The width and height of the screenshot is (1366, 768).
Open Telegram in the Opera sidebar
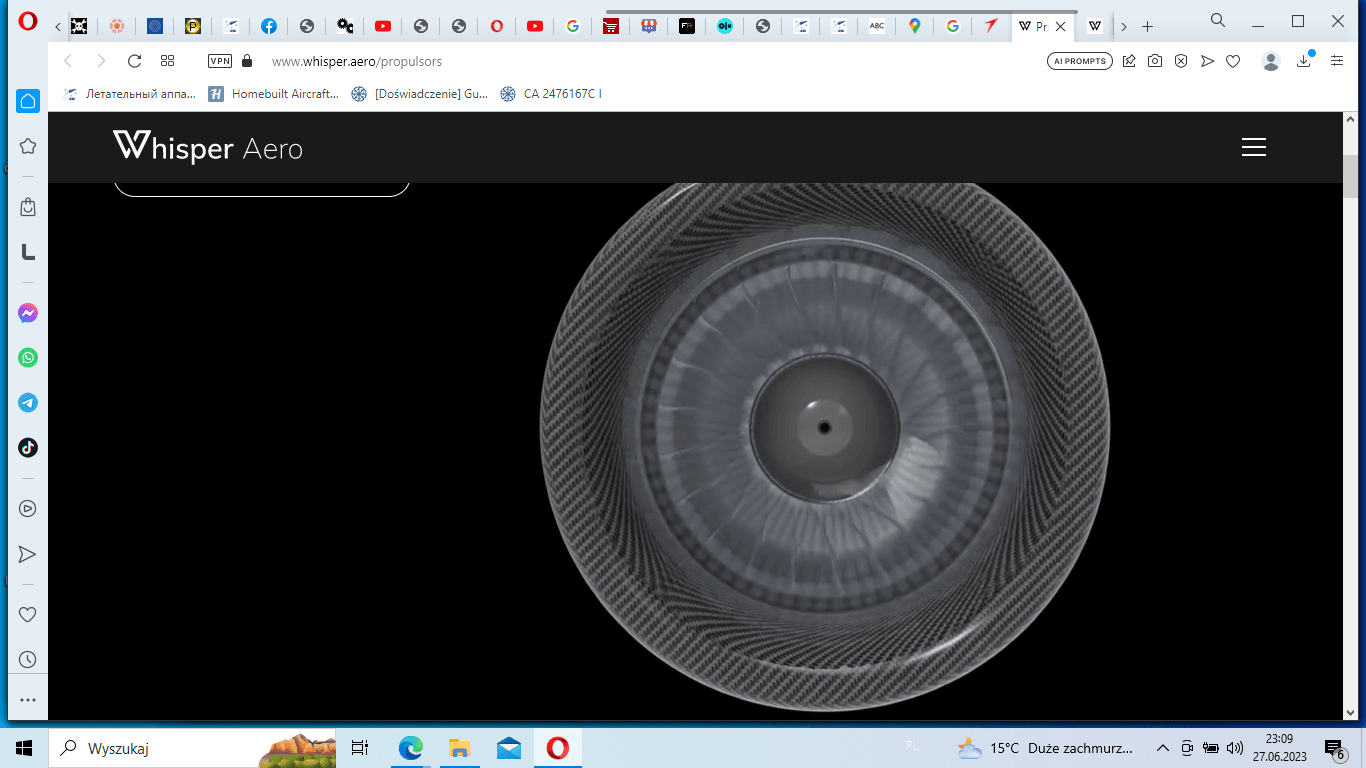click(x=28, y=403)
